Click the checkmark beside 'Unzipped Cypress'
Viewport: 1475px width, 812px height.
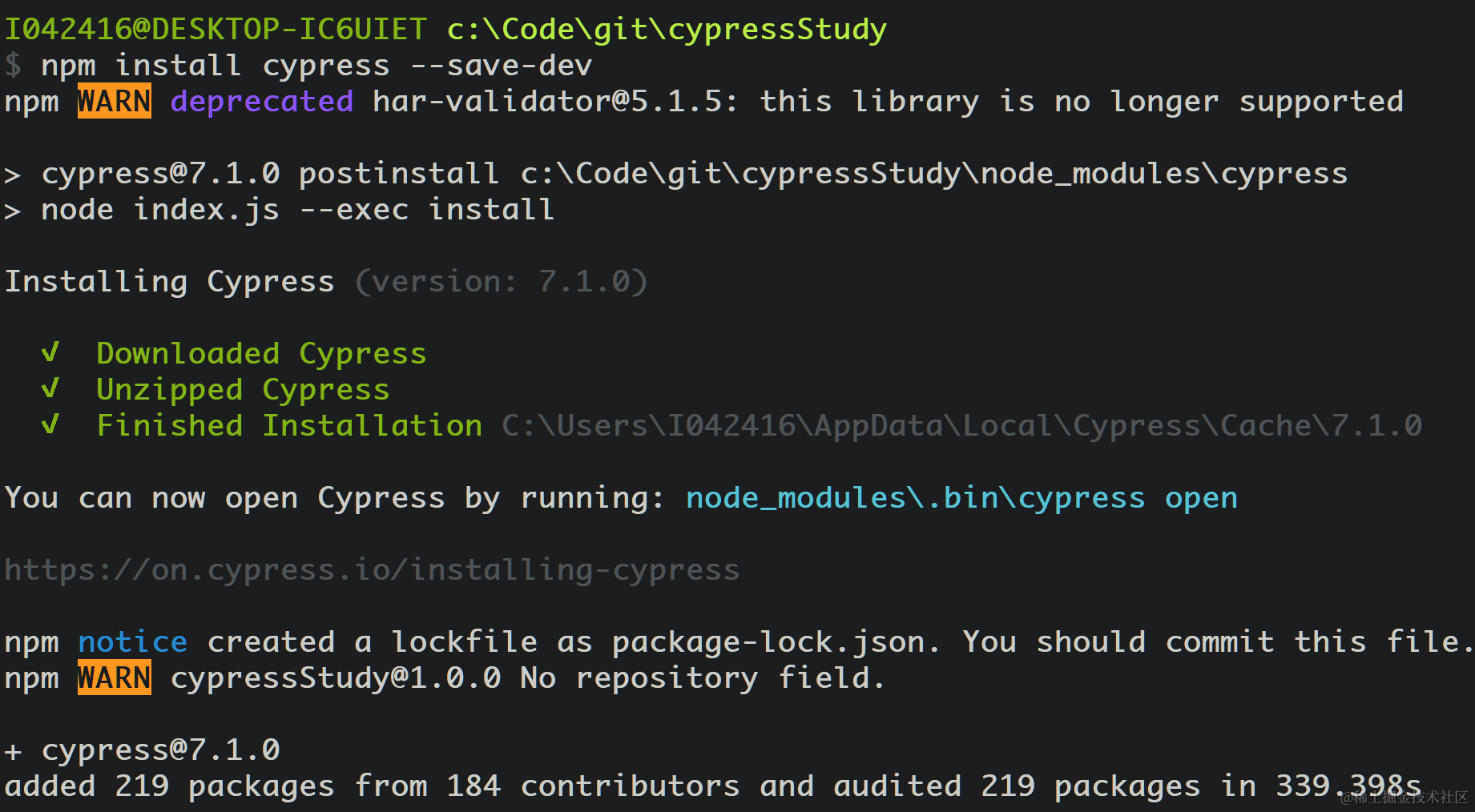[x=50, y=388]
